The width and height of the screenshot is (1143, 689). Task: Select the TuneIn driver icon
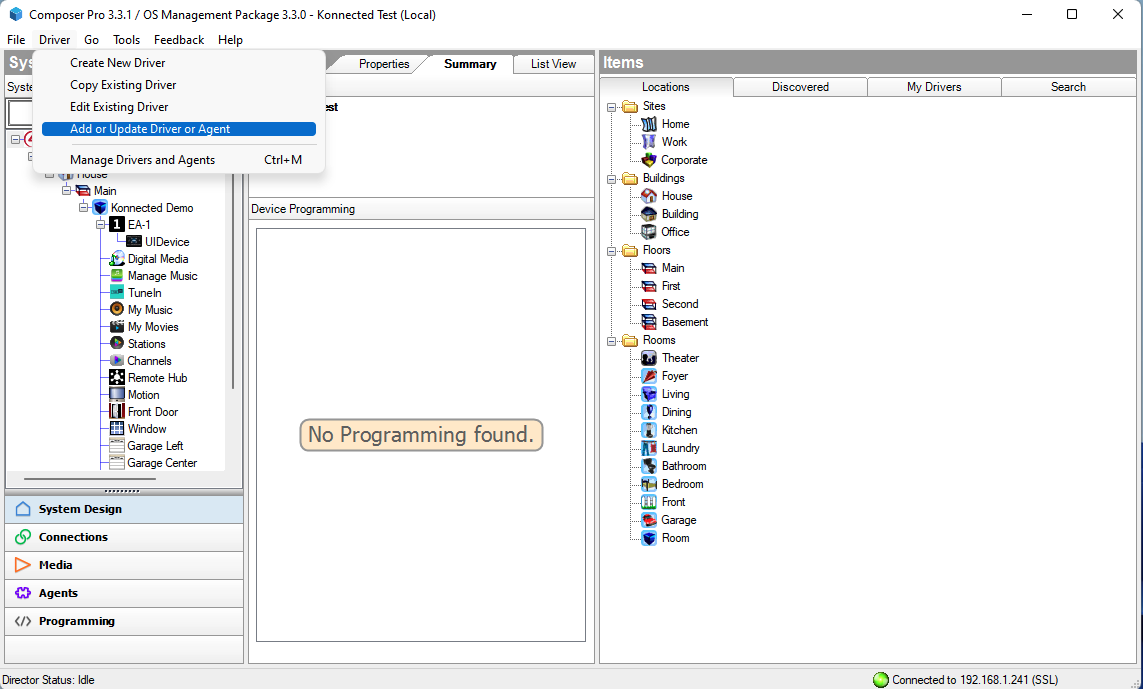tap(117, 293)
